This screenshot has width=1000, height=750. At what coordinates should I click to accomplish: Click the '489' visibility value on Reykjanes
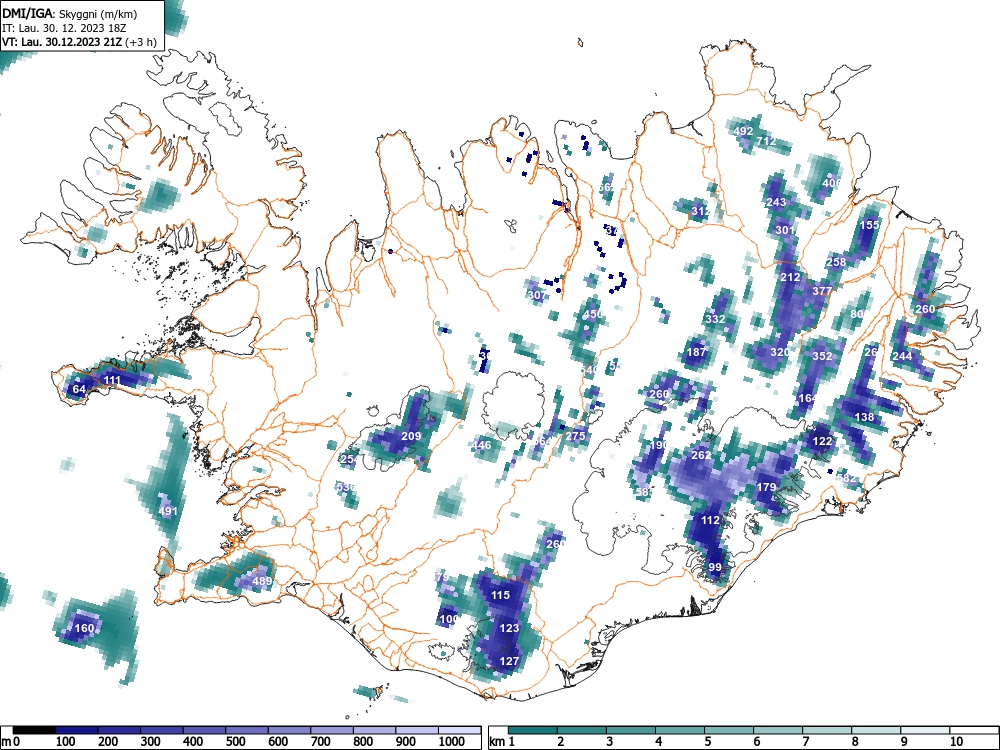click(262, 581)
